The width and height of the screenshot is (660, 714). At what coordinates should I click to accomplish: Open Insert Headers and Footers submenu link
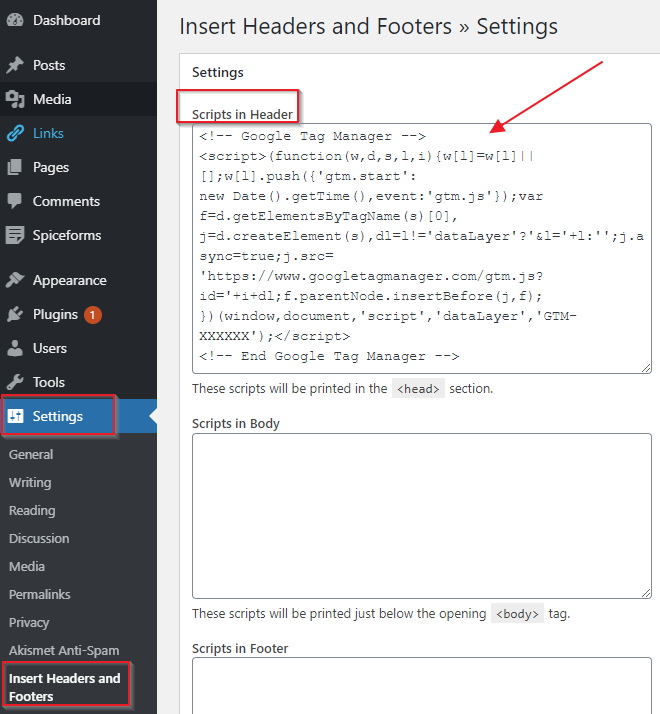pyautogui.click(x=65, y=688)
